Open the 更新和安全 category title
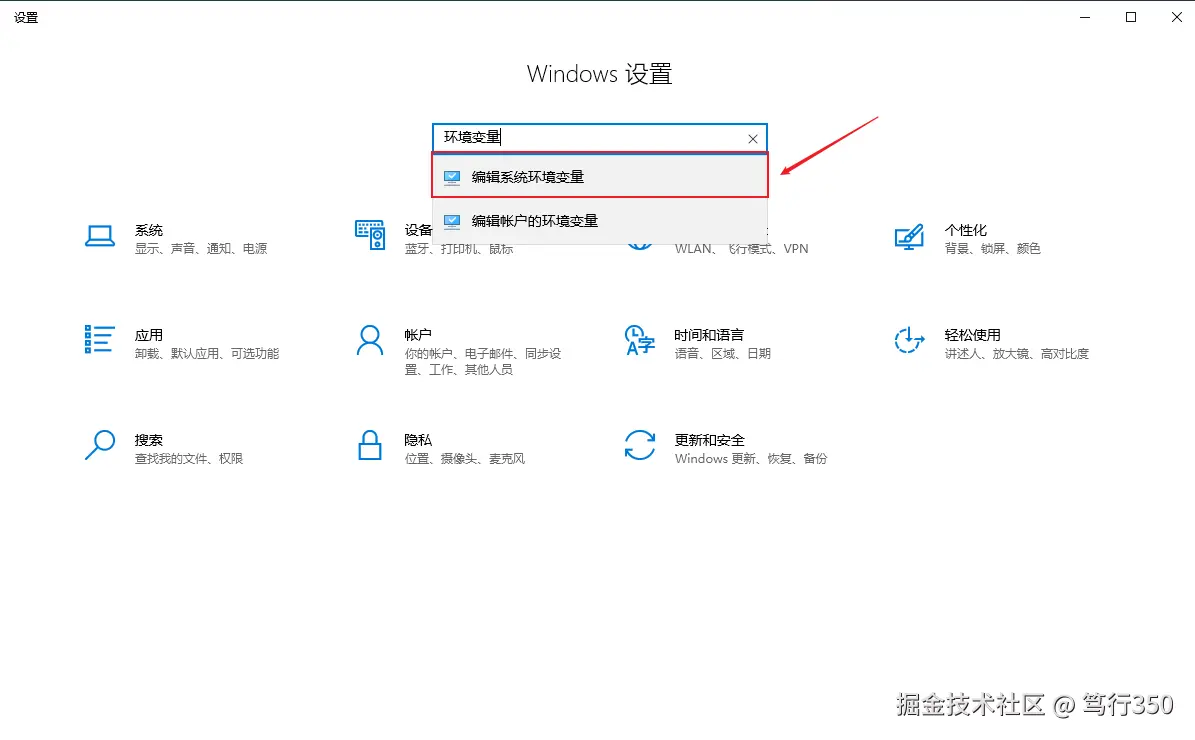This screenshot has height=740, width=1195. (x=709, y=440)
